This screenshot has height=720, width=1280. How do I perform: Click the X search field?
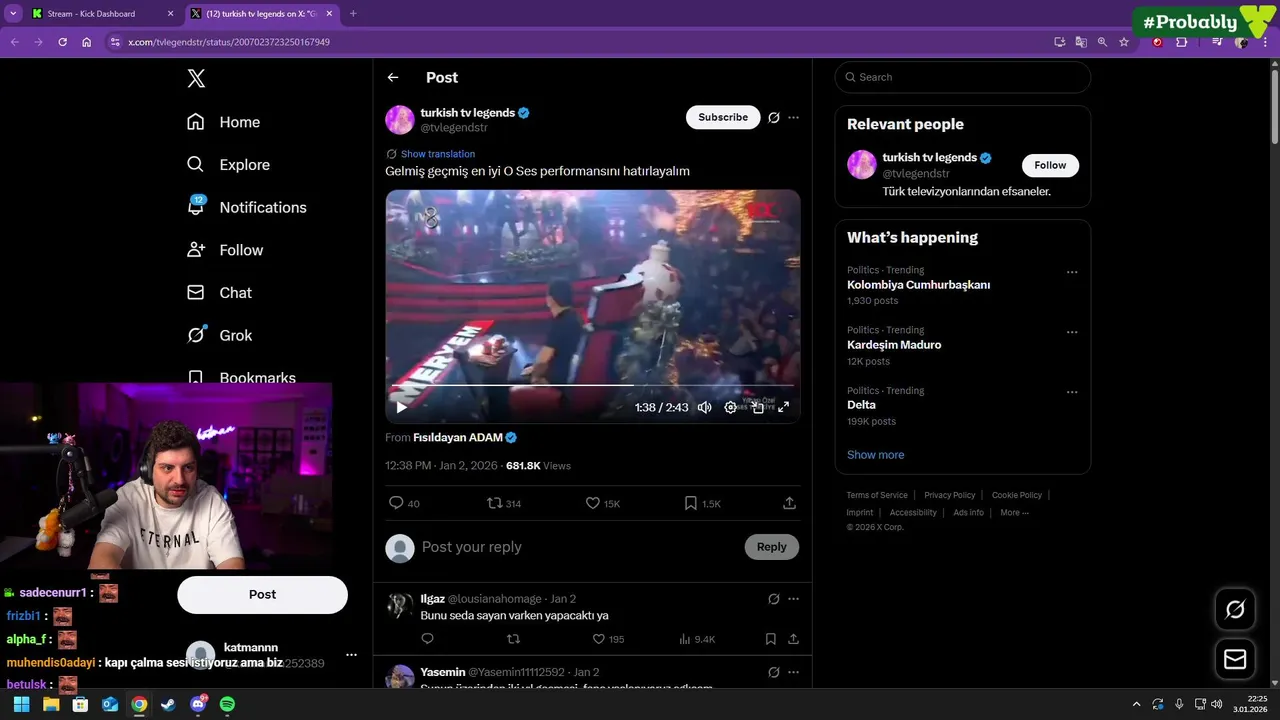pyautogui.click(x=962, y=77)
